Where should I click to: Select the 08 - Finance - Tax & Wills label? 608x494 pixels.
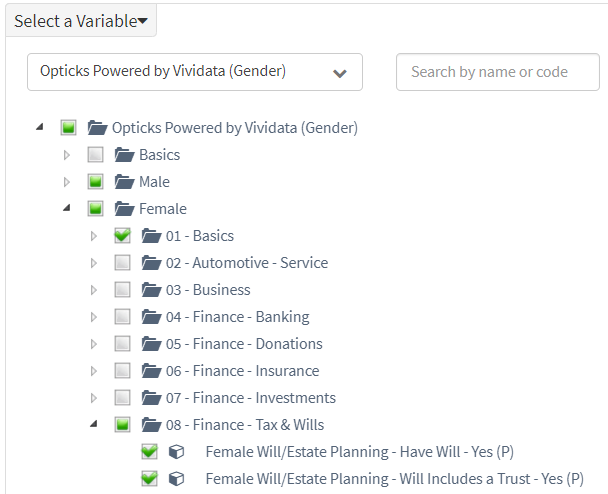[x=245, y=425]
